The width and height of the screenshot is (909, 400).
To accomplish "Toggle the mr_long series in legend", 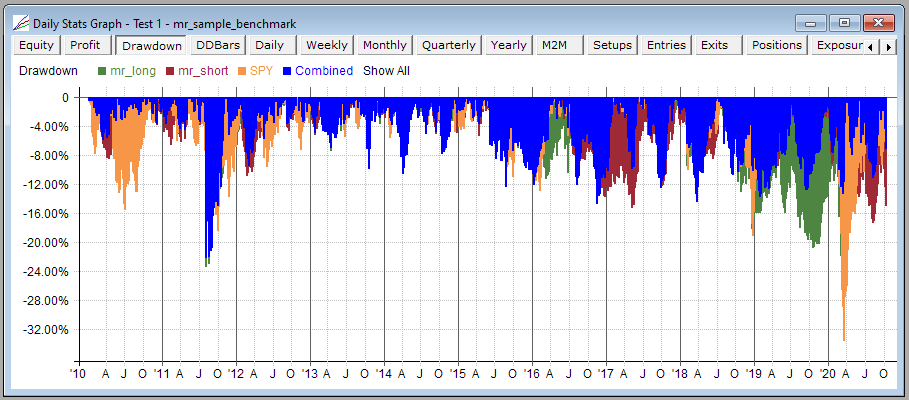I will coord(133,71).
